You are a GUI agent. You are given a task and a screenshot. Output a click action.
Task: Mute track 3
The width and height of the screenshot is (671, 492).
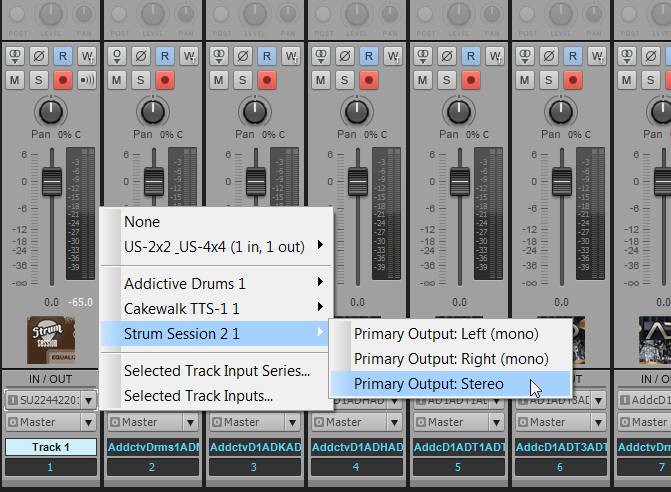coord(219,80)
